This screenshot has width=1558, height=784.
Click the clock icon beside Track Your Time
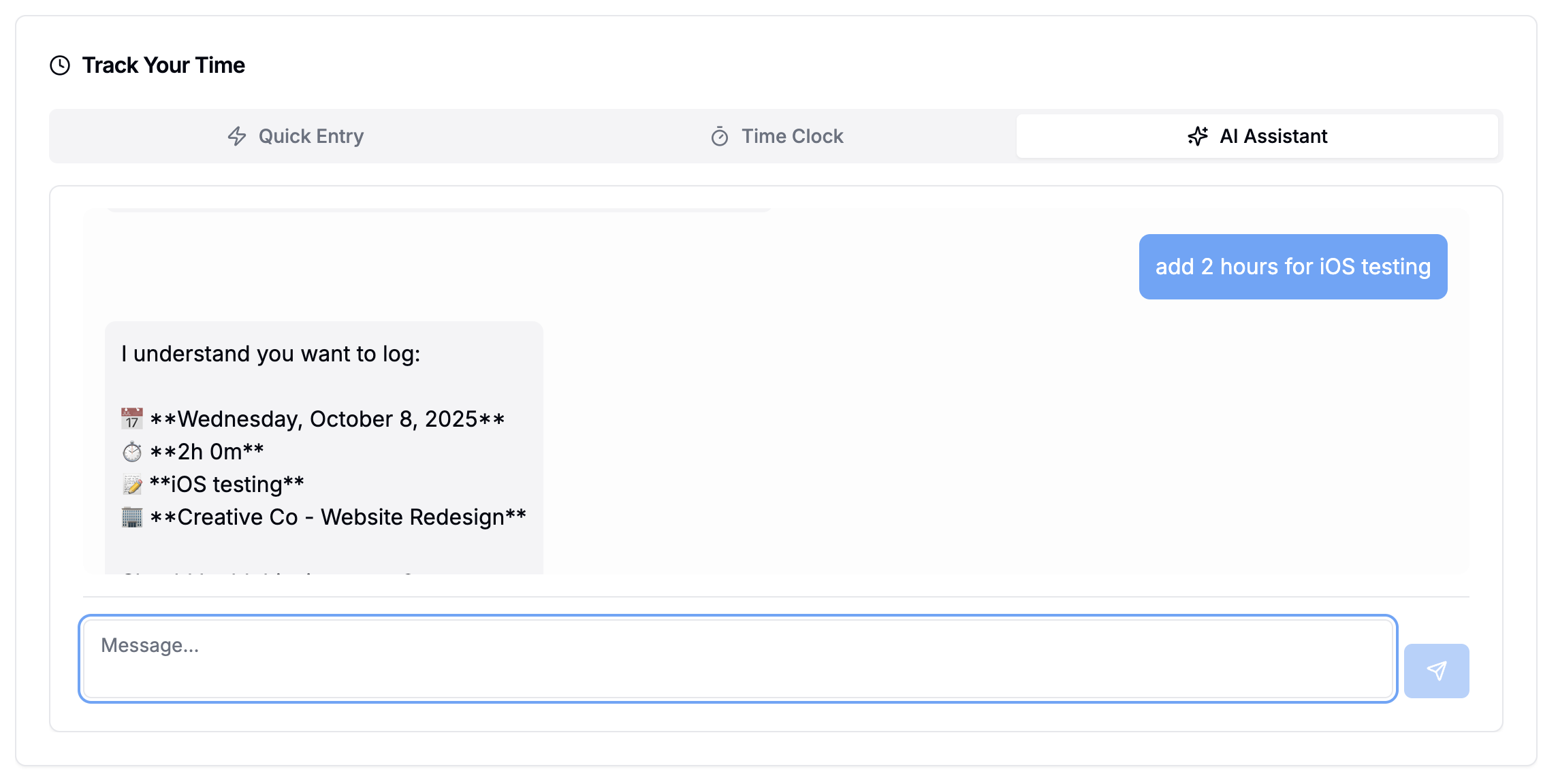click(x=60, y=65)
